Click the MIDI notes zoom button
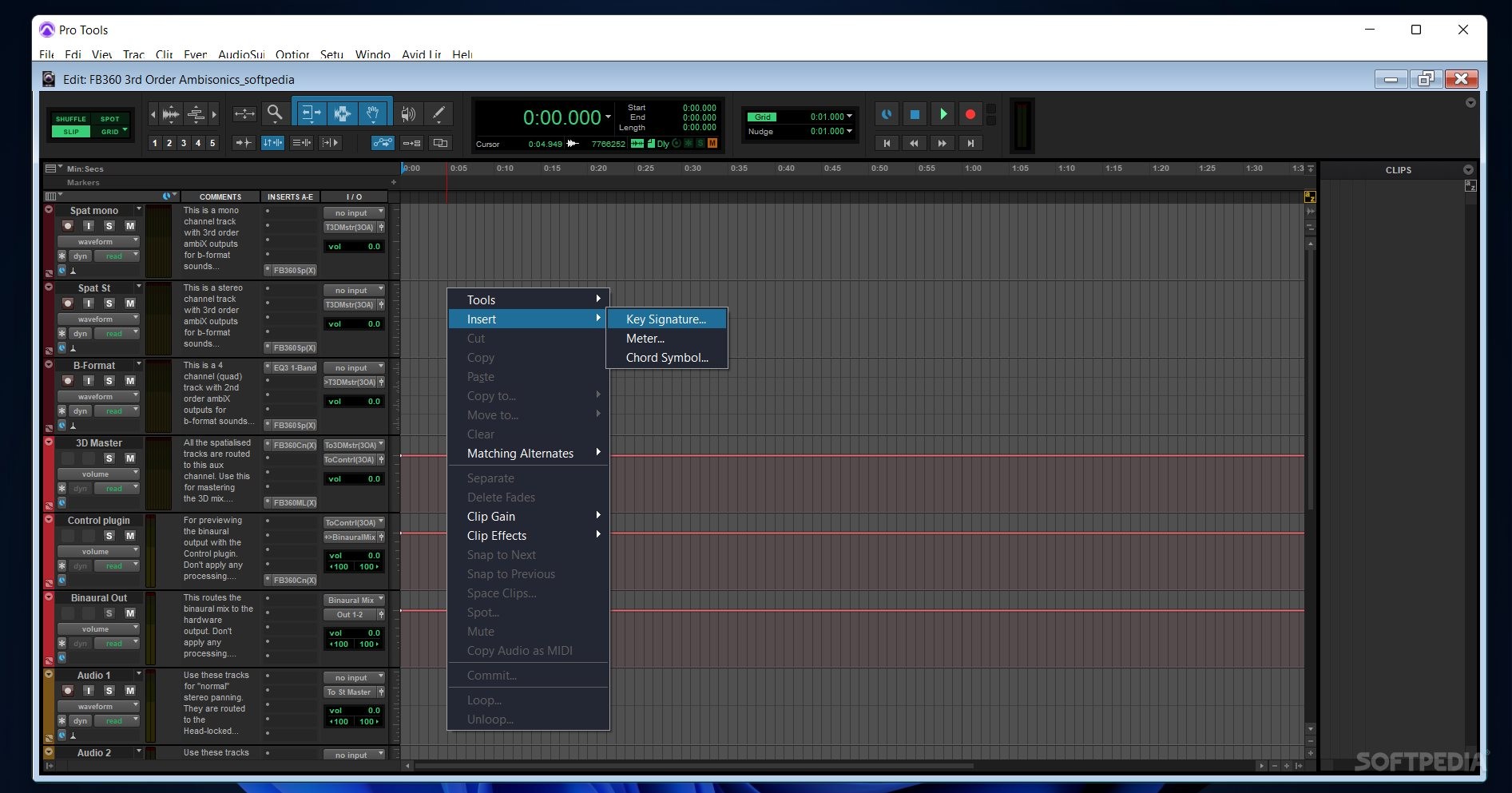Viewport: 1512px width, 793px height. 196,114
